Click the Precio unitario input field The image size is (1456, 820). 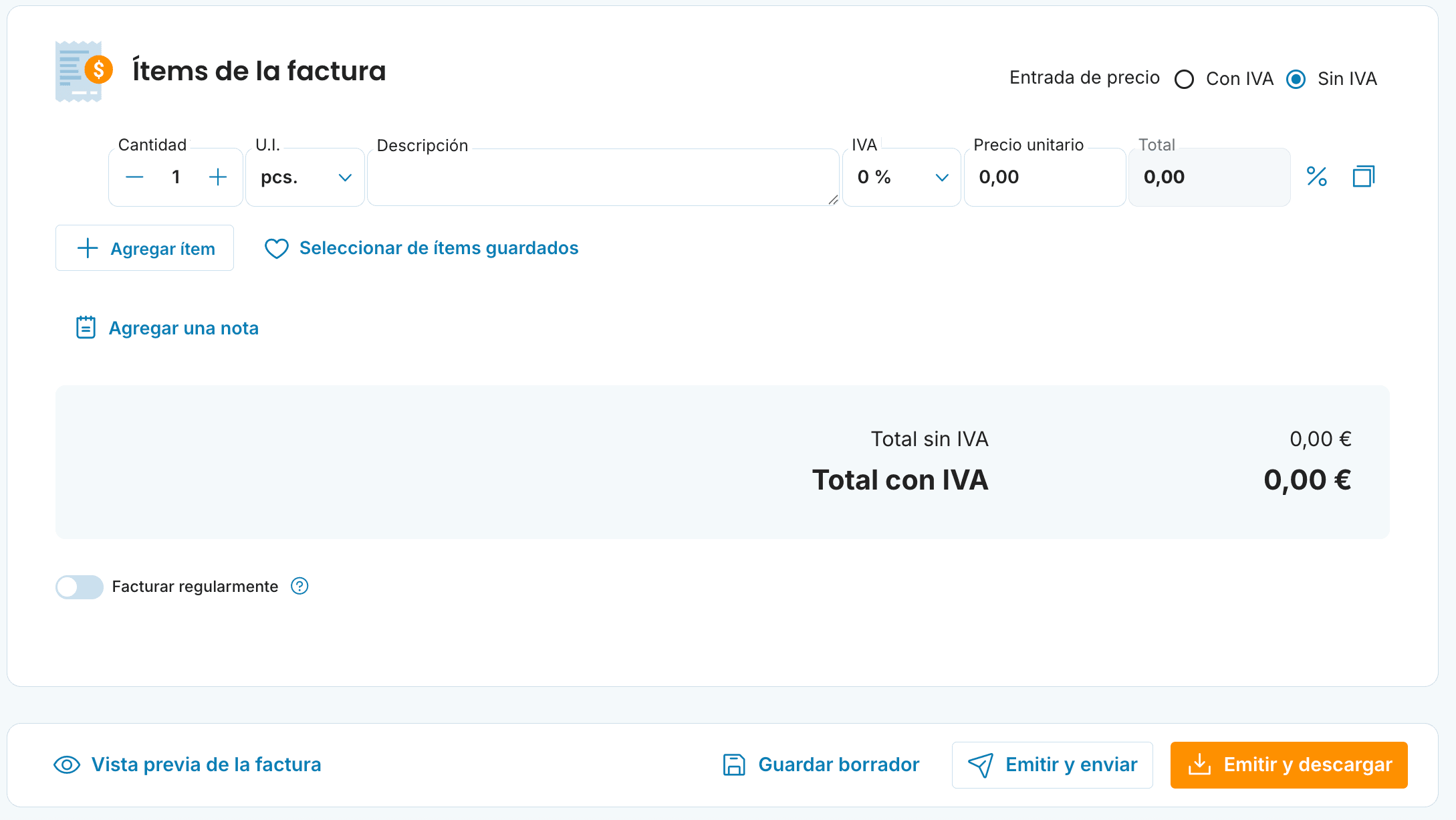tap(1045, 177)
